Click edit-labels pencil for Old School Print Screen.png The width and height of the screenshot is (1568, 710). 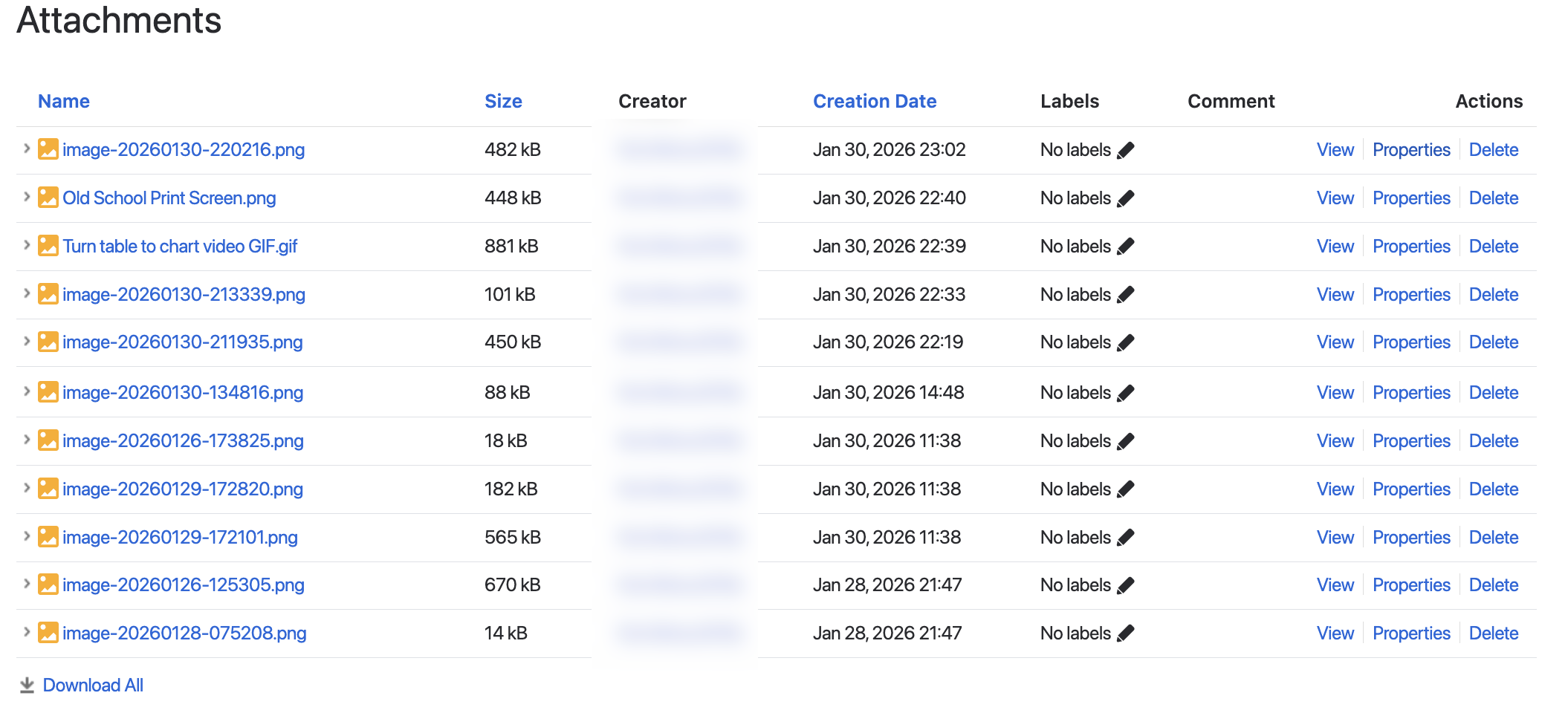(x=1126, y=198)
